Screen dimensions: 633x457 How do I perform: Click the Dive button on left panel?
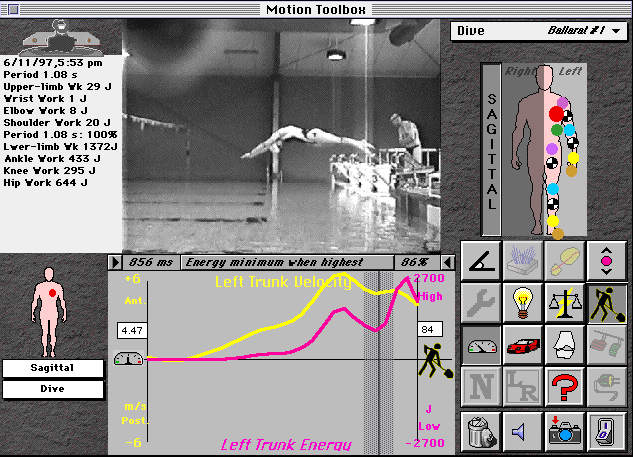[52, 389]
